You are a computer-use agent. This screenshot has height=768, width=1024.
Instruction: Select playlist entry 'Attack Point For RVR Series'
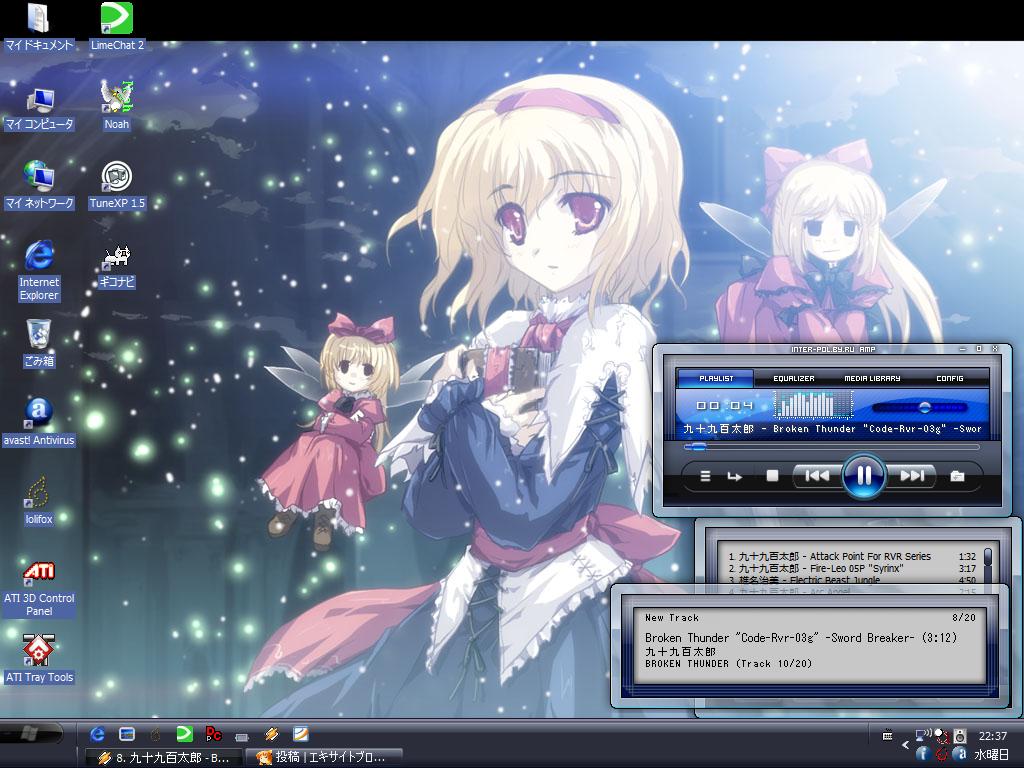[x=852, y=556]
